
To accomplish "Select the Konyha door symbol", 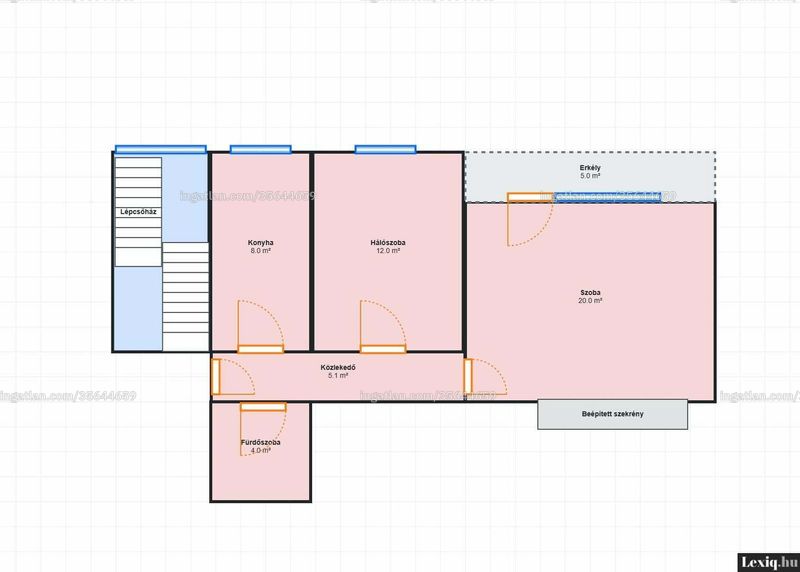I will point(261,327).
